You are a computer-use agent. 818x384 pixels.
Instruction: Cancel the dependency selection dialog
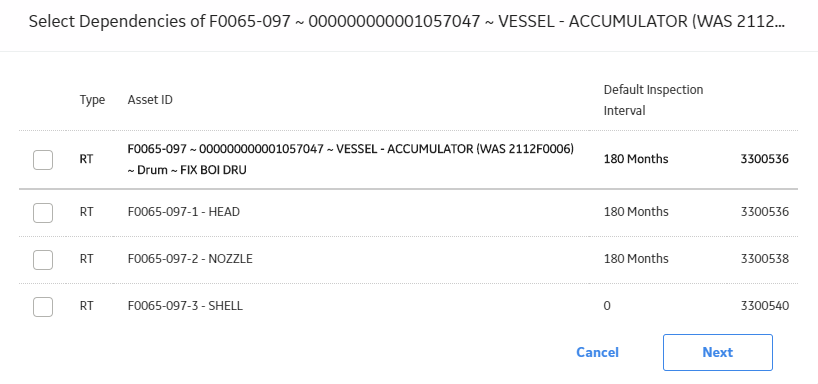click(597, 352)
